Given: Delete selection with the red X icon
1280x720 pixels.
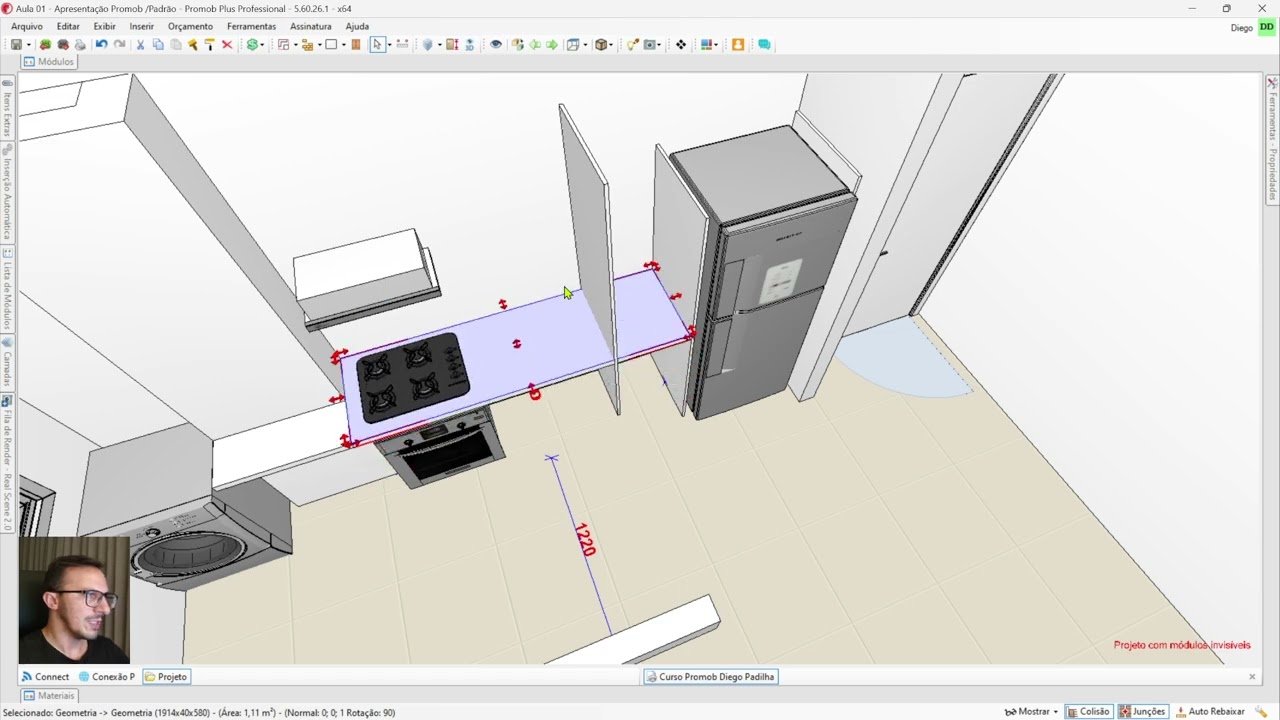Looking at the screenshot, I should [227, 44].
